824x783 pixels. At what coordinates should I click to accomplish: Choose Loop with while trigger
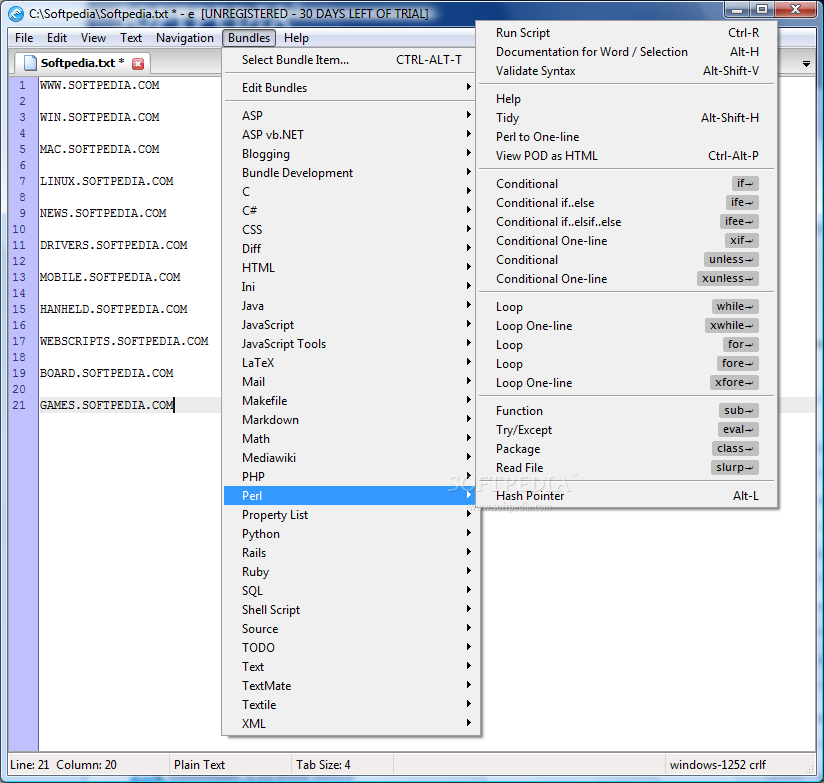coord(626,307)
